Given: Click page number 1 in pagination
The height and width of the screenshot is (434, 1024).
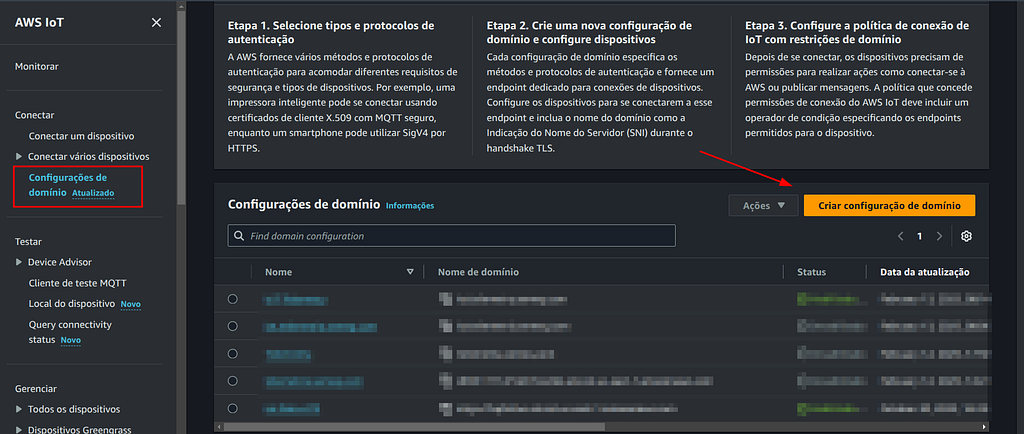Looking at the screenshot, I should click(920, 236).
